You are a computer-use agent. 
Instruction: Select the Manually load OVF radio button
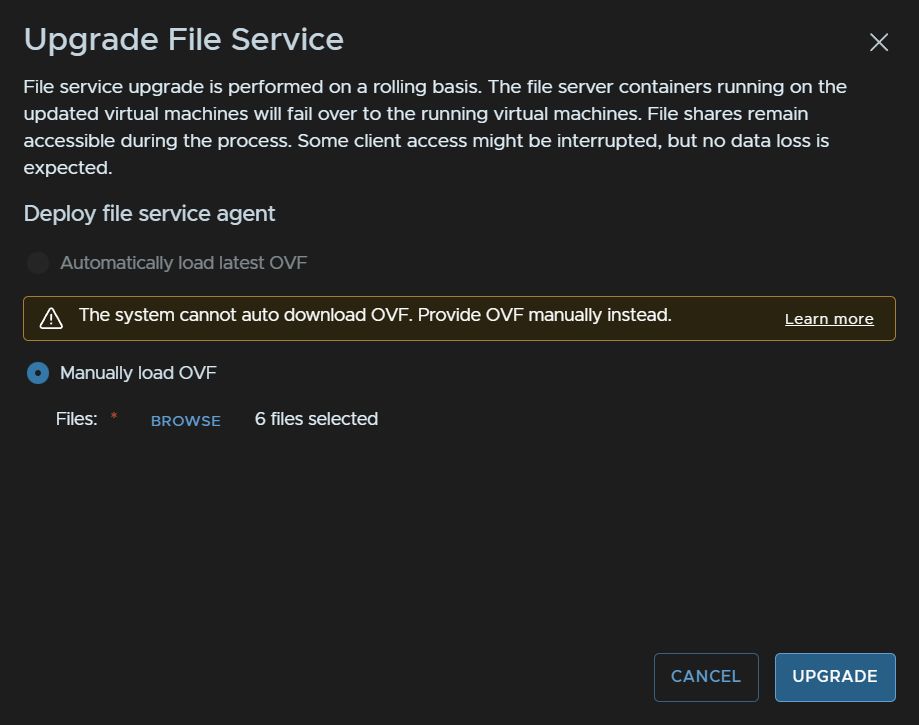click(x=38, y=373)
